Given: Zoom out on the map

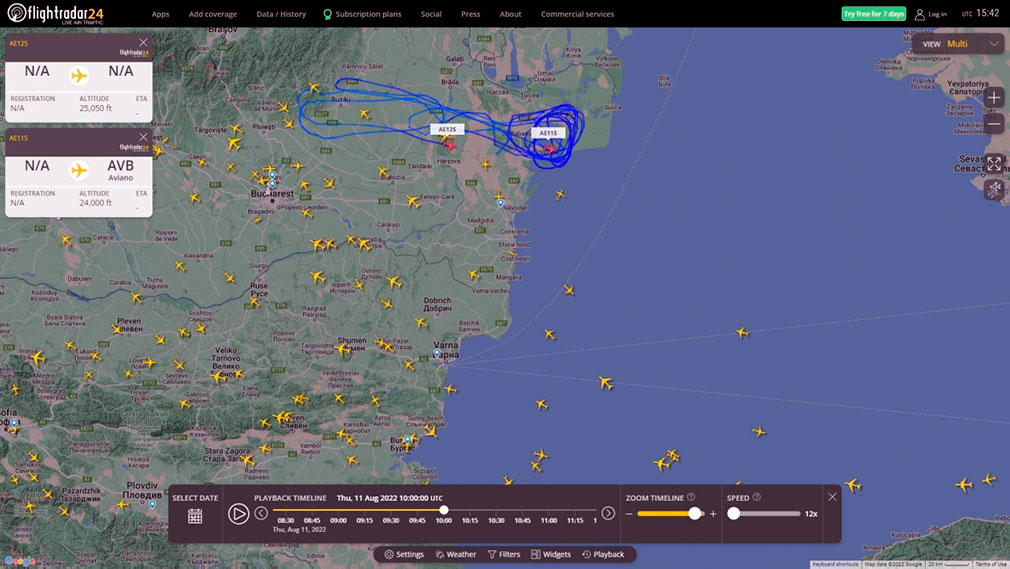Looking at the screenshot, I should coord(994,124).
